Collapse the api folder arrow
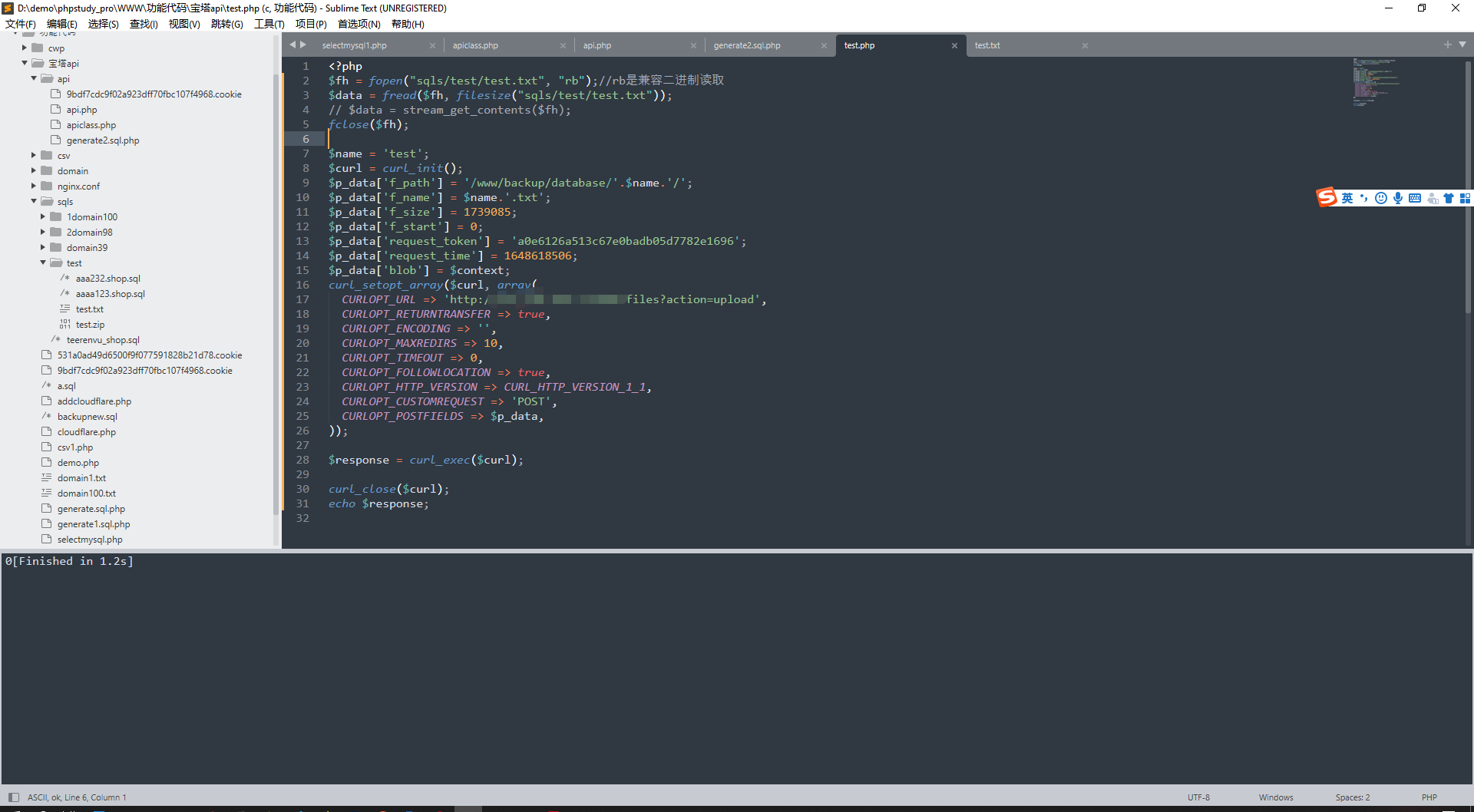This screenshot has width=1474, height=812. (34, 78)
